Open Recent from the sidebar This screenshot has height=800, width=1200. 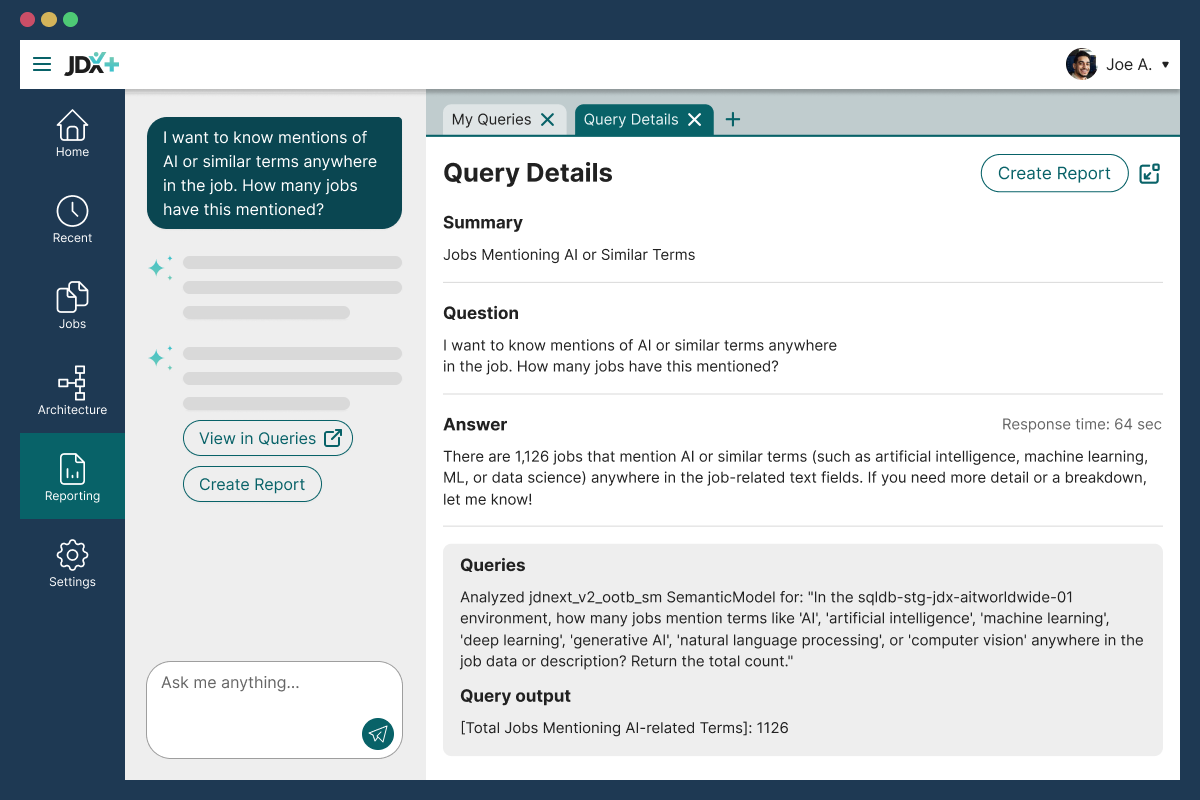72,220
